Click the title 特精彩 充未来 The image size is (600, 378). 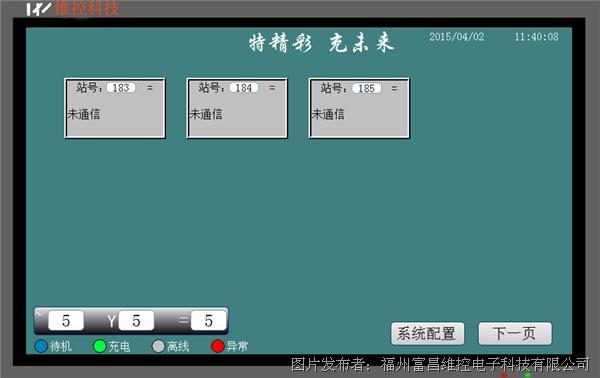pos(321,42)
